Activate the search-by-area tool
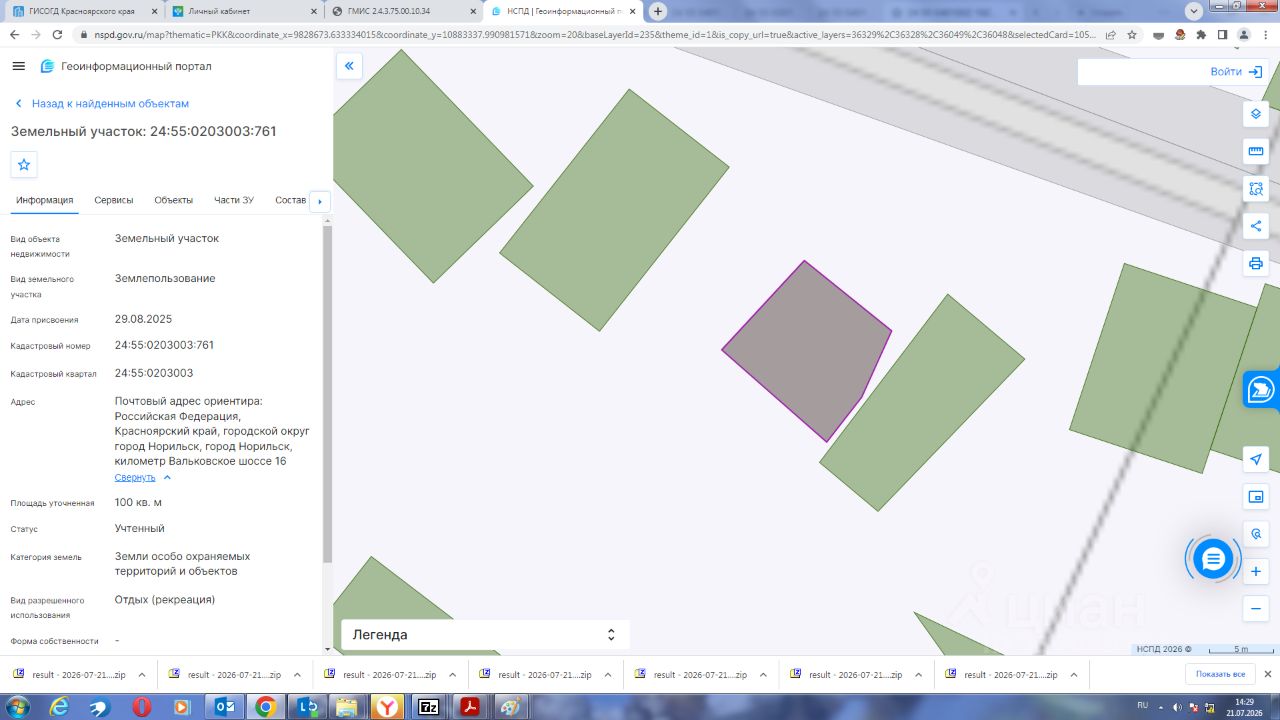Image resolution: width=1280 pixels, height=720 pixels. [x=1256, y=189]
